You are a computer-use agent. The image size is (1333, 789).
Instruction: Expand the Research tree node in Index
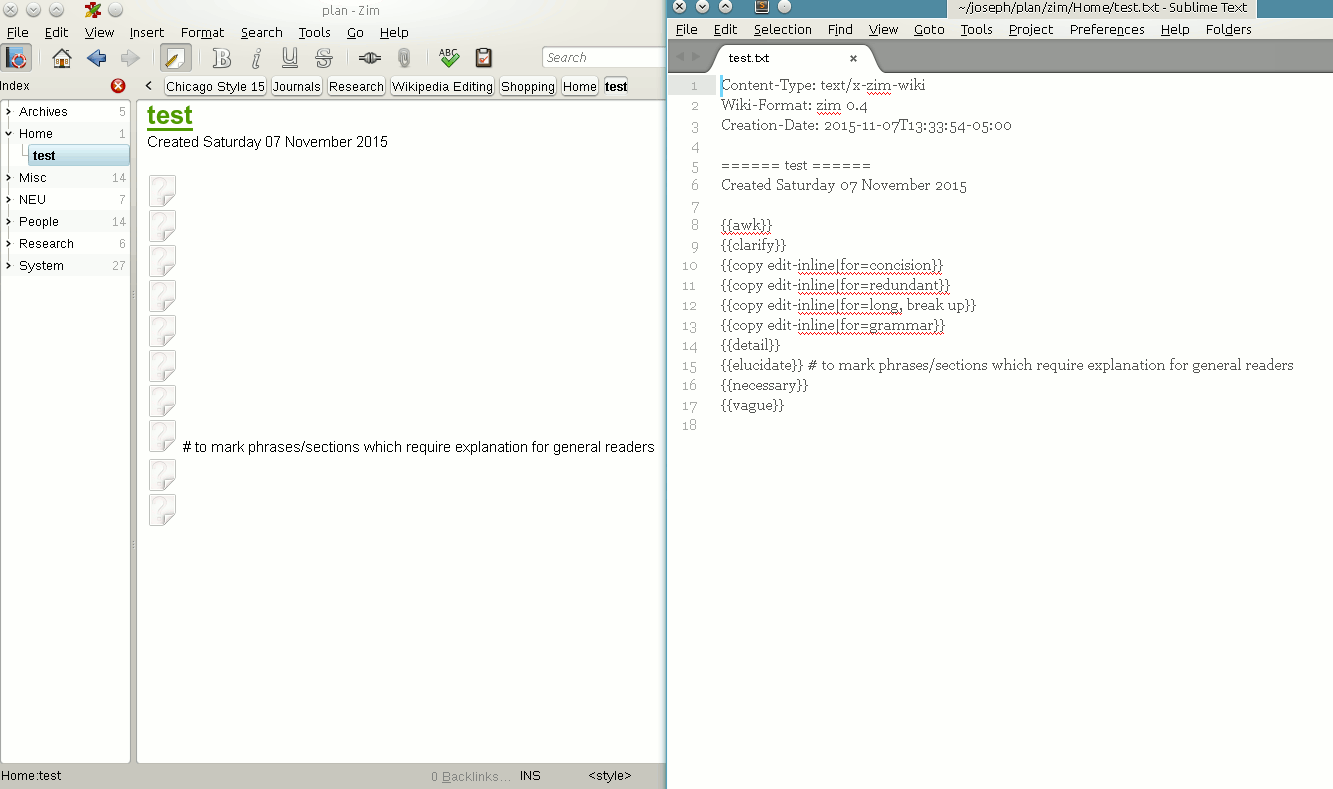(x=8, y=243)
